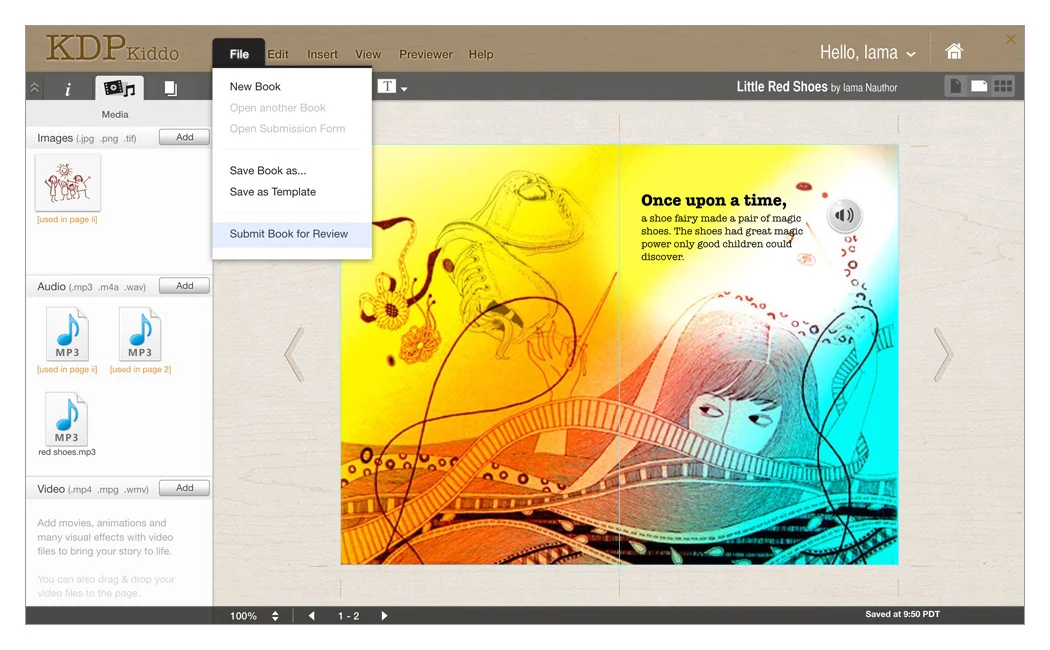This screenshot has width=1050, height=650.
Task: Click the red shoes.mp3 file icon
Action: [67, 419]
